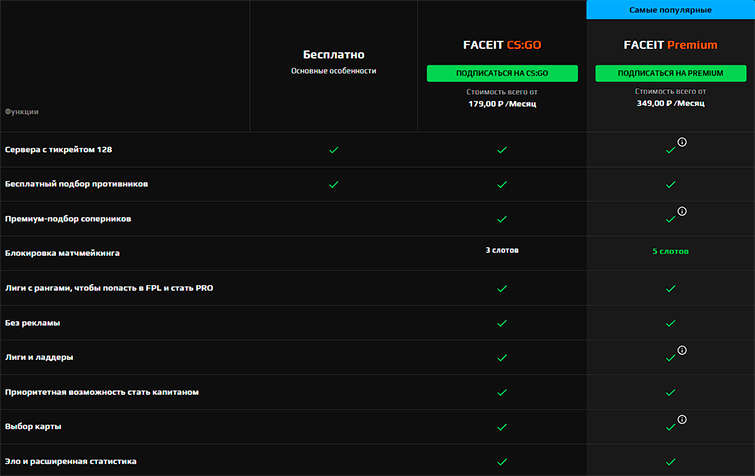Click the CS:GO checkmark for 'Выбор карты'
Screen dimensions: 755x476
coord(502,427)
